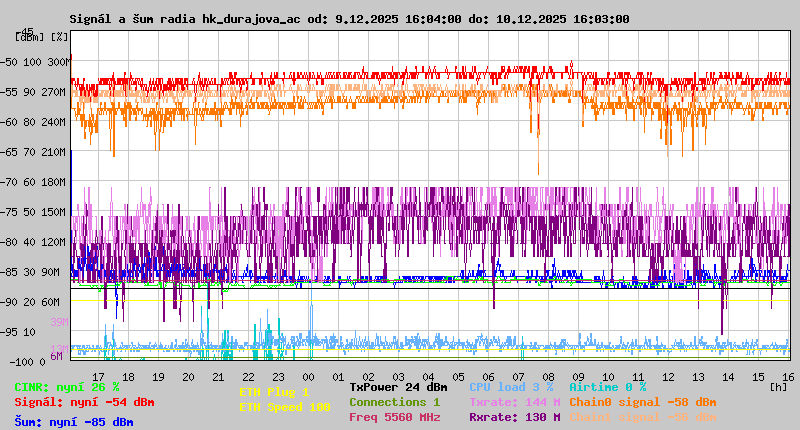Image resolution: width=800 pixels, height=430 pixels.
Task: Click the 'Rxrate: 130 M' legend label
Action: coord(515,417)
